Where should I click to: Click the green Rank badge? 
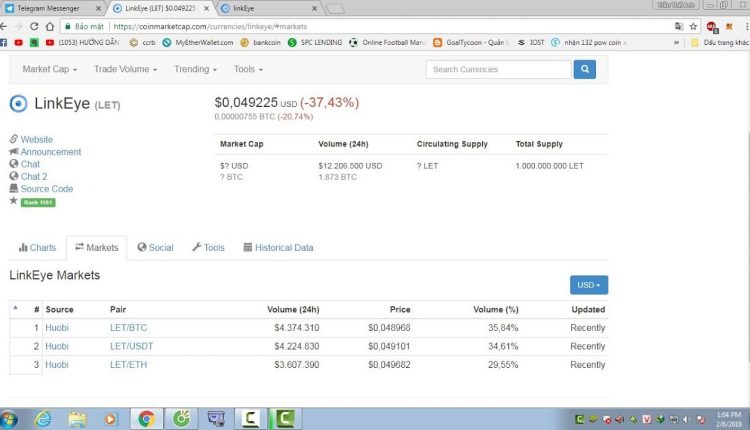(38, 202)
